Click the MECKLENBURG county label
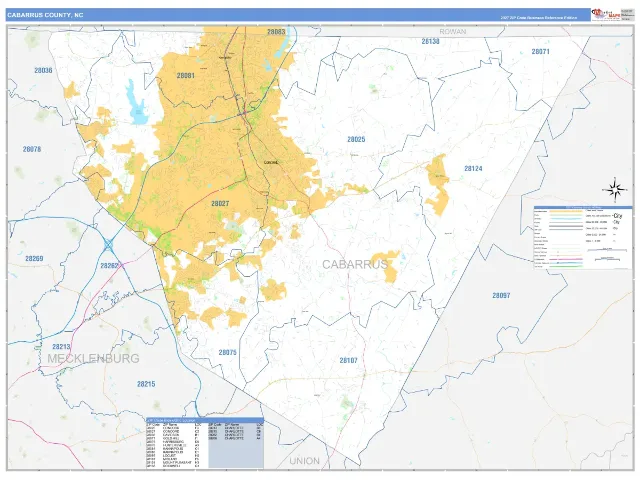 93,359
